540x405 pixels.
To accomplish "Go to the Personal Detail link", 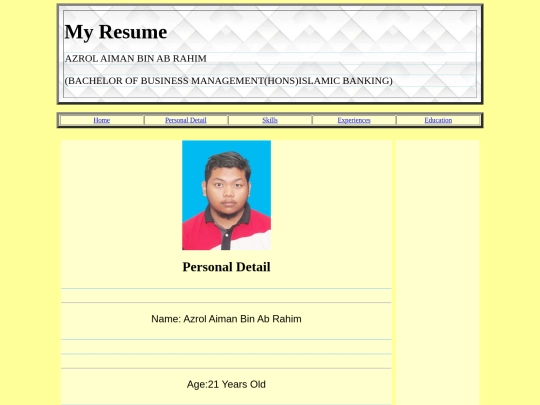I will click(186, 120).
